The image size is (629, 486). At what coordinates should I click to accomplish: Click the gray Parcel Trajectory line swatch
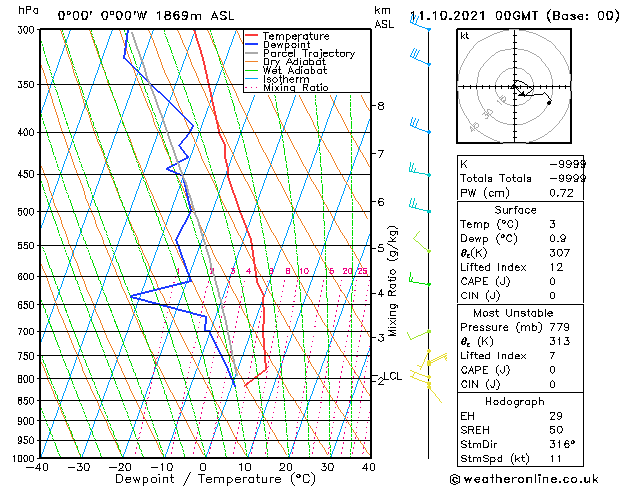point(251,53)
